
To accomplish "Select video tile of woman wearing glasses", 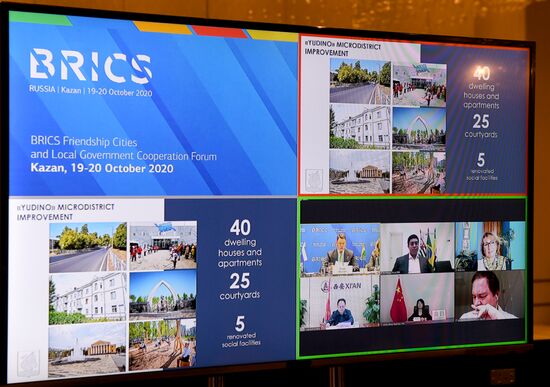I will [490, 246].
